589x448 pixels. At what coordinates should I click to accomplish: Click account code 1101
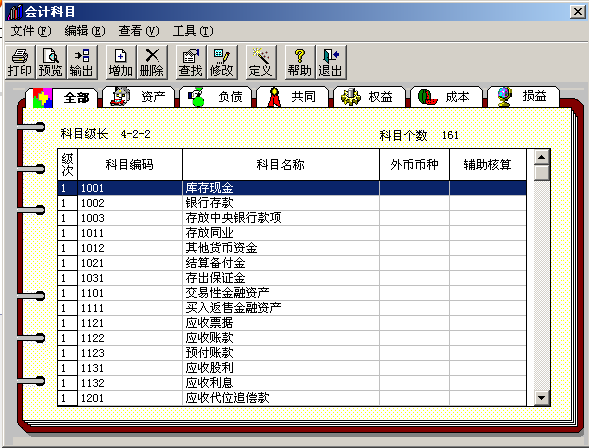tap(92, 293)
